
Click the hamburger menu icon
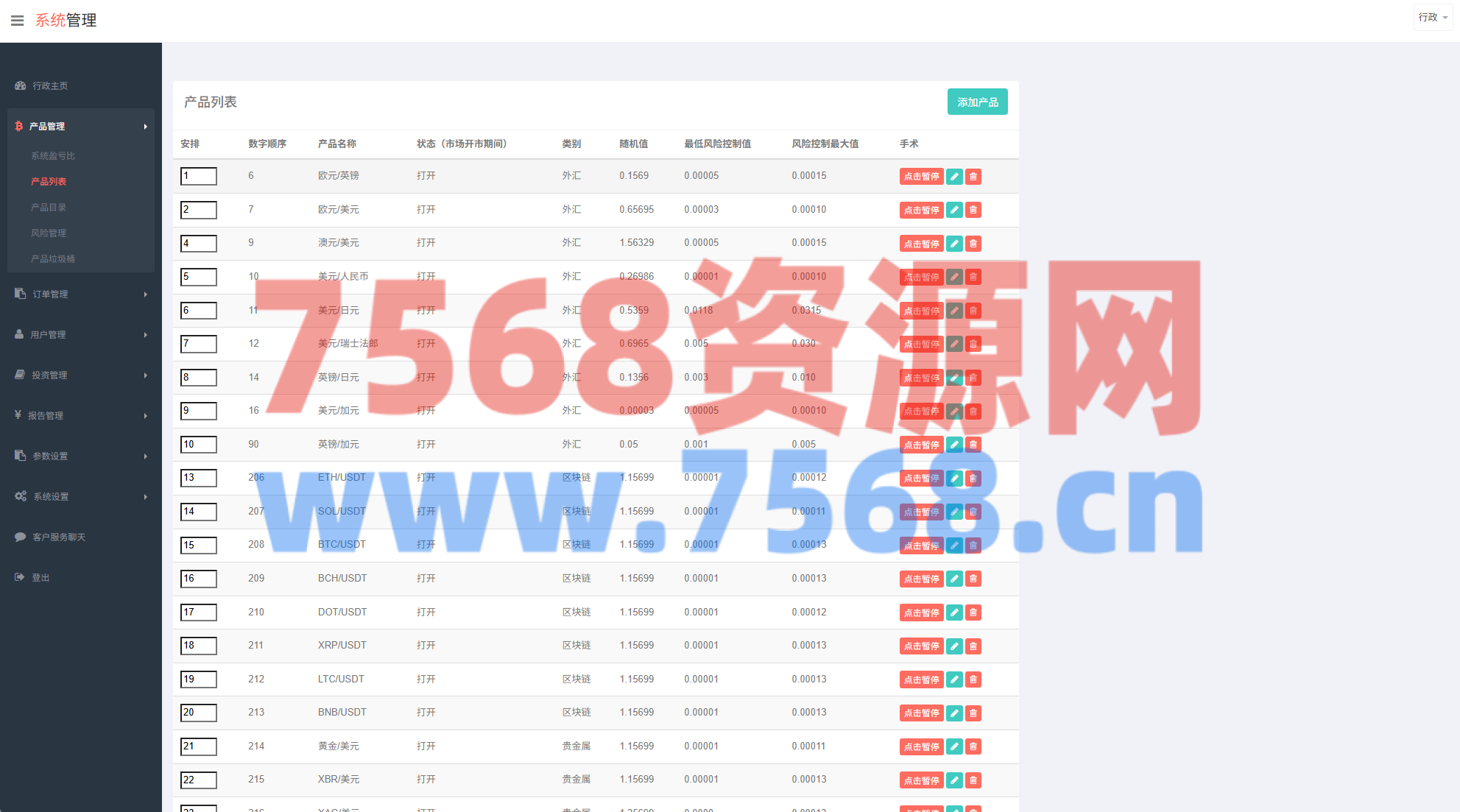pos(18,21)
